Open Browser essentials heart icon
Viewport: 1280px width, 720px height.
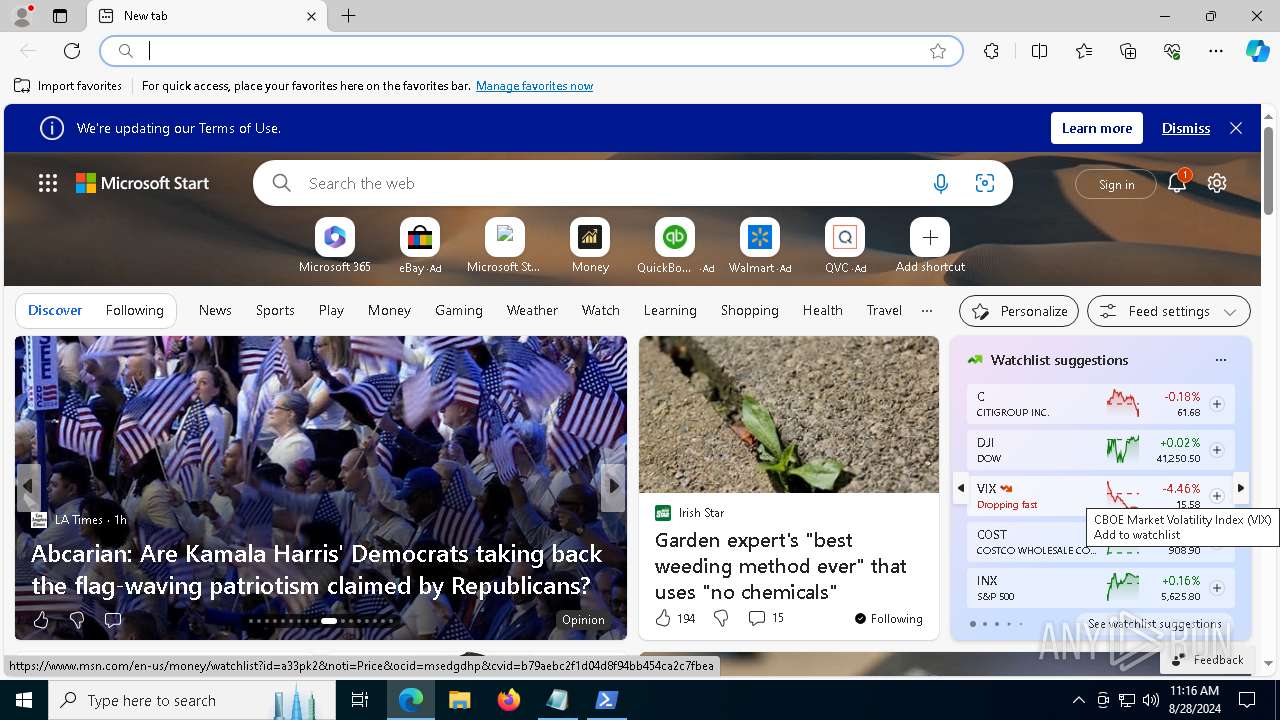(x=1172, y=51)
